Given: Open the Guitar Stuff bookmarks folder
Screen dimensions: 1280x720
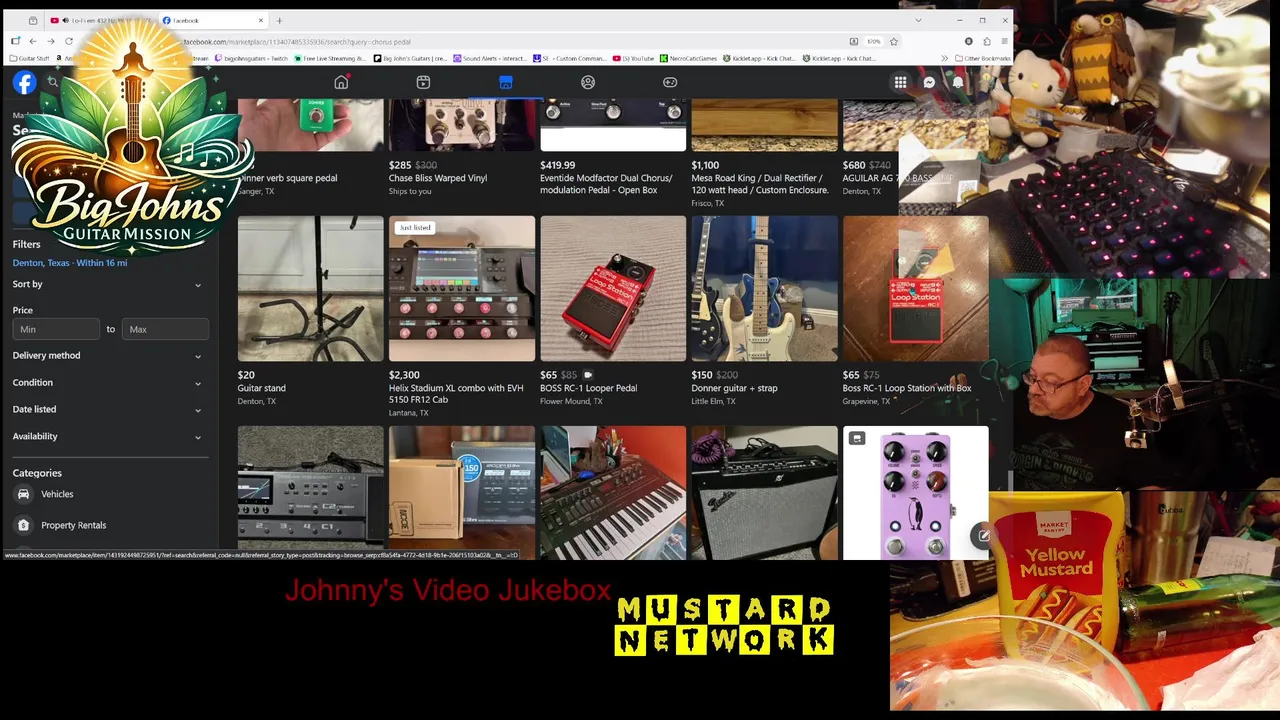Looking at the screenshot, I should pos(29,58).
